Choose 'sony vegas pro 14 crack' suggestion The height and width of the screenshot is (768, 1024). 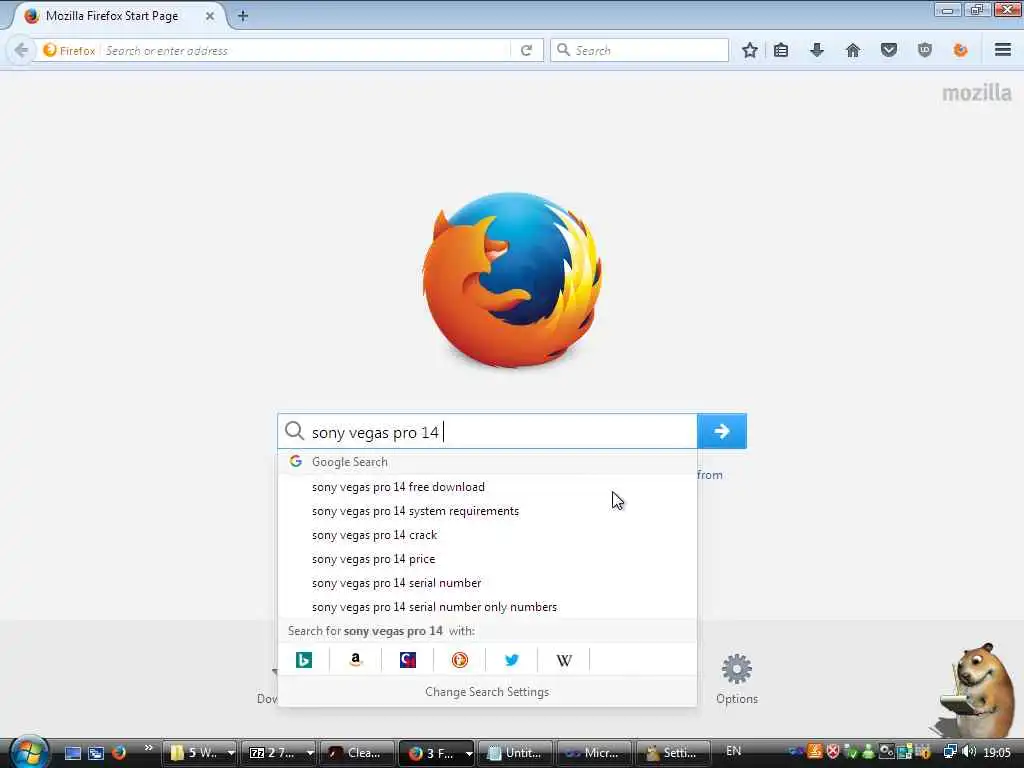[x=487, y=535]
